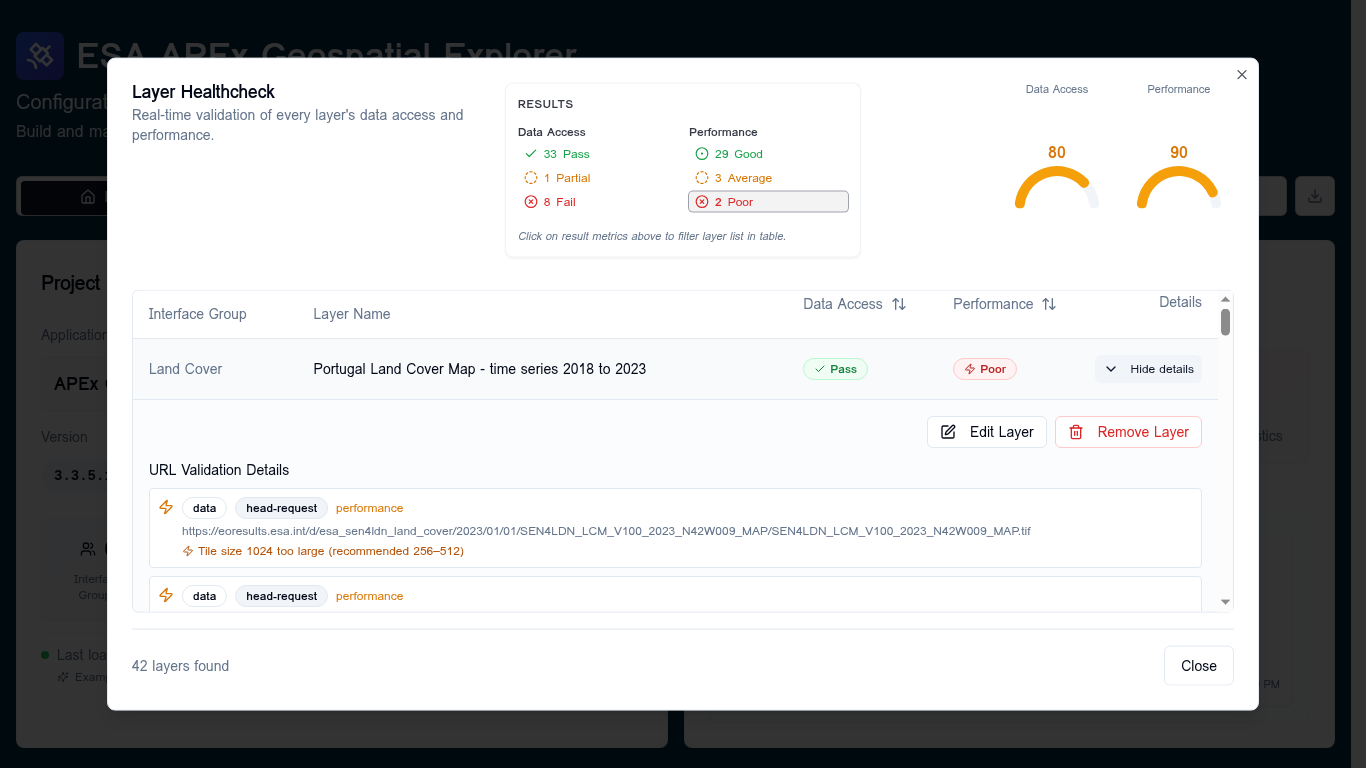Click the Remove Layer button
This screenshot has height=768, width=1366.
pos(1128,432)
